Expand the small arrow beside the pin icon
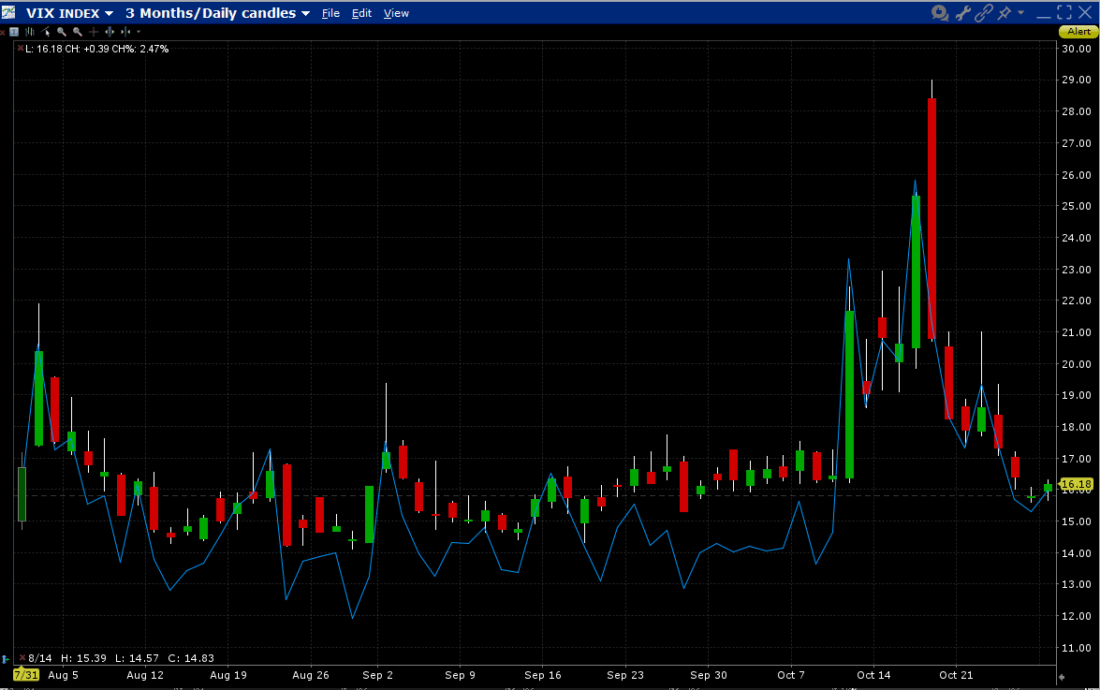1100x690 pixels. pyautogui.click(x=1021, y=13)
